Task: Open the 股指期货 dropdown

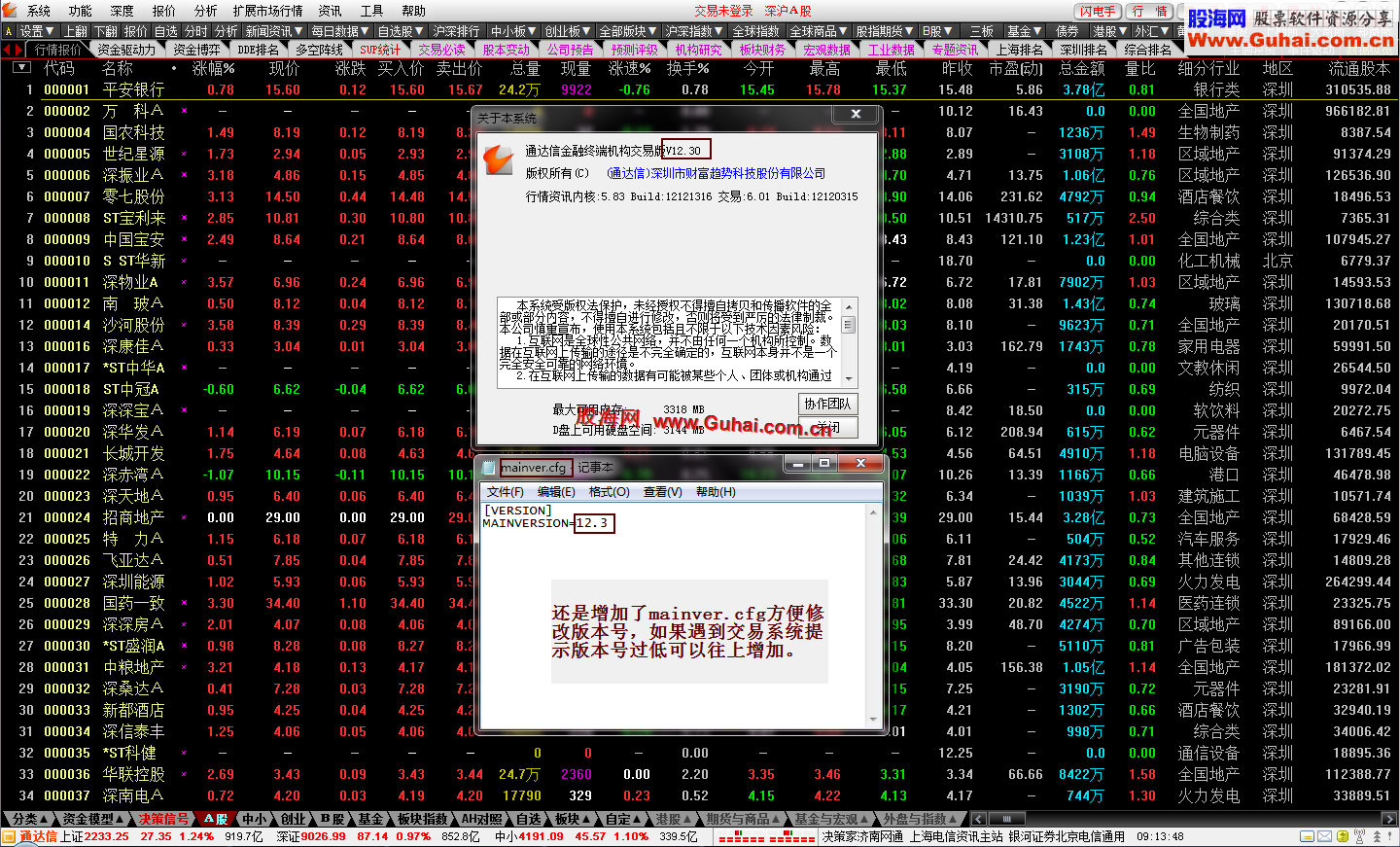Action: tap(885, 31)
